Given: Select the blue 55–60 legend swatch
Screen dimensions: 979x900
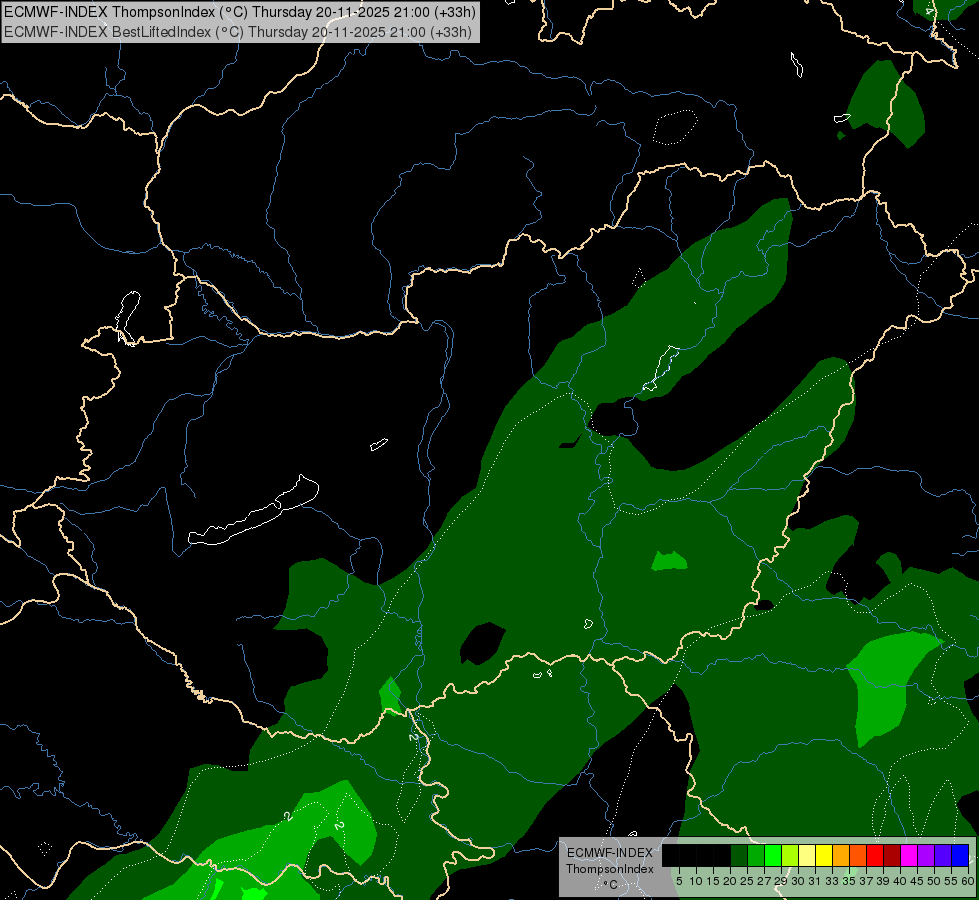Looking at the screenshot, I should tap(960, 855).
